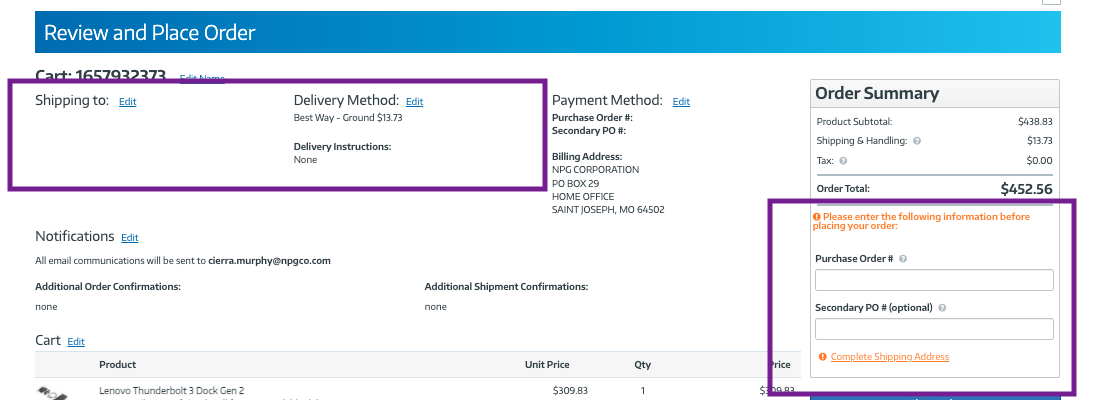Focus the Purchase Order # input field

coord(934,280)
